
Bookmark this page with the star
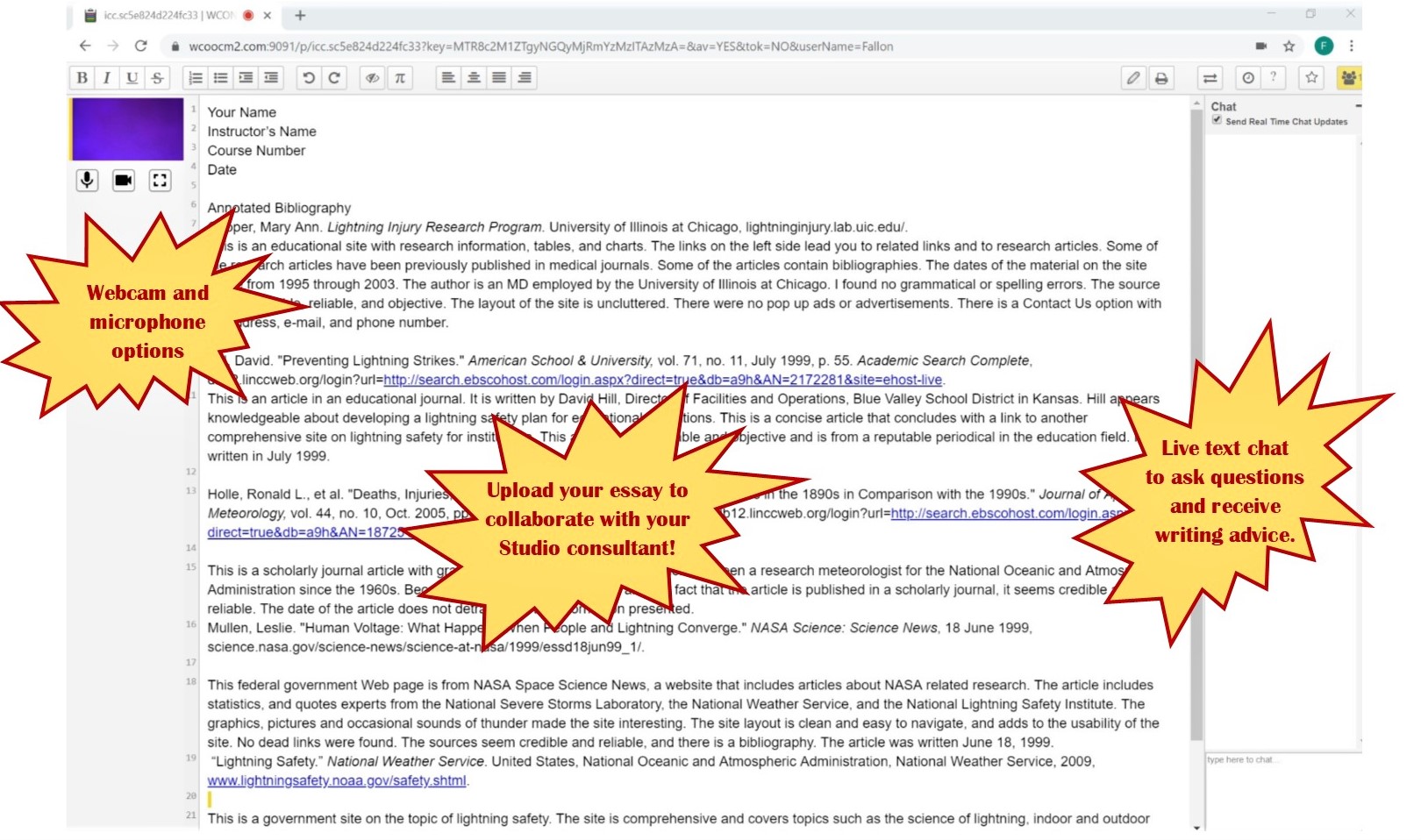pos(1289,46)
